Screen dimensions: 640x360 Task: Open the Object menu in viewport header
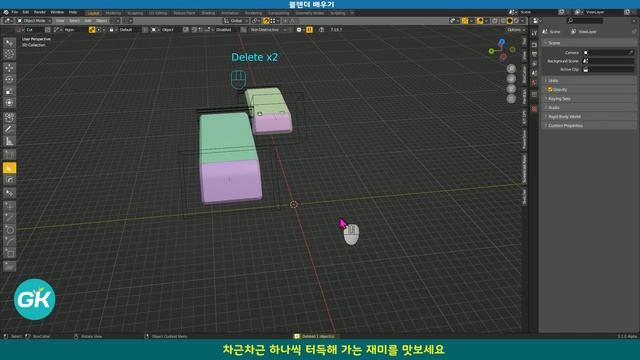click(102, 21)
